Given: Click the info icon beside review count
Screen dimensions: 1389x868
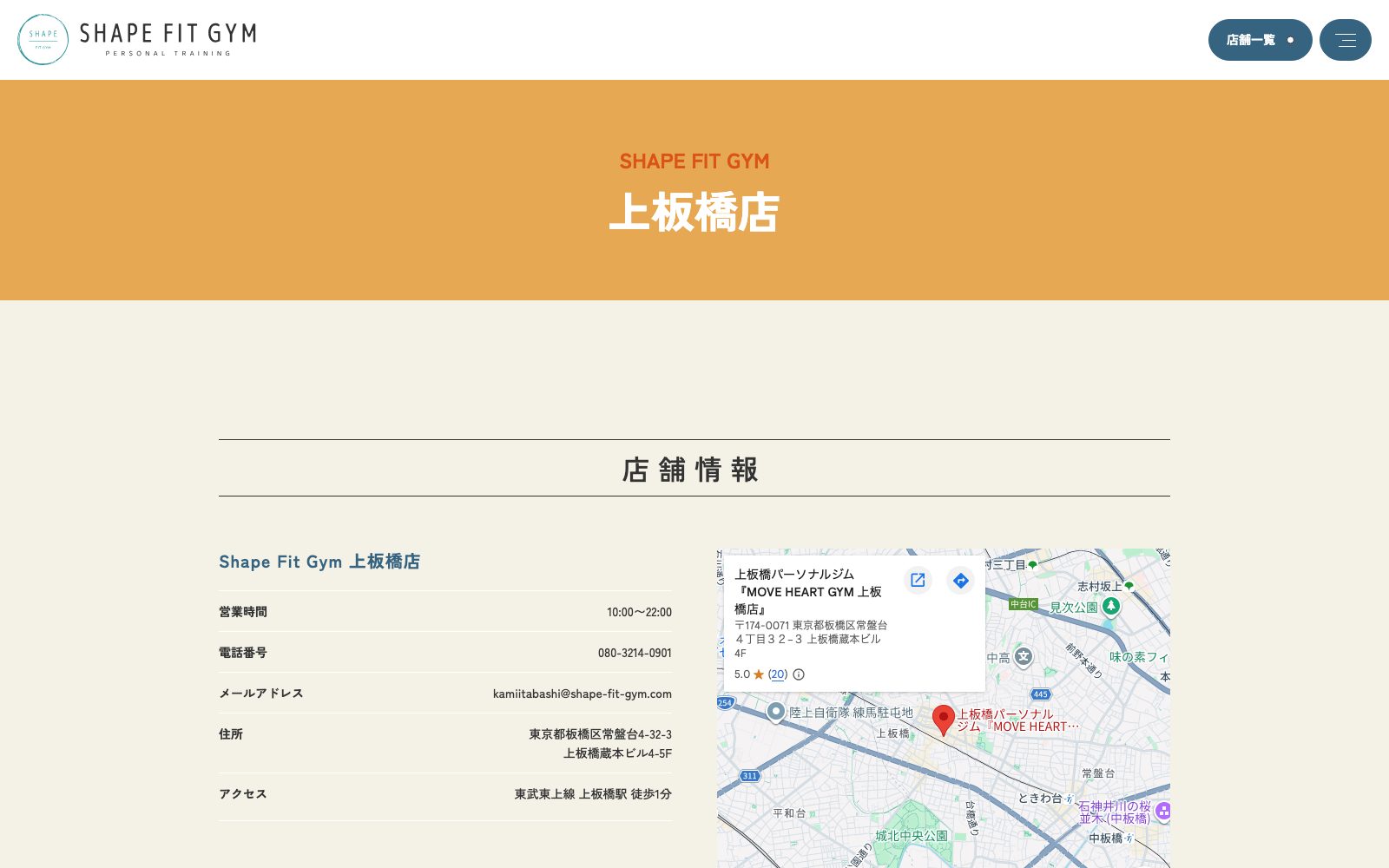Looking at the screenshot, I should coord(799,674).
